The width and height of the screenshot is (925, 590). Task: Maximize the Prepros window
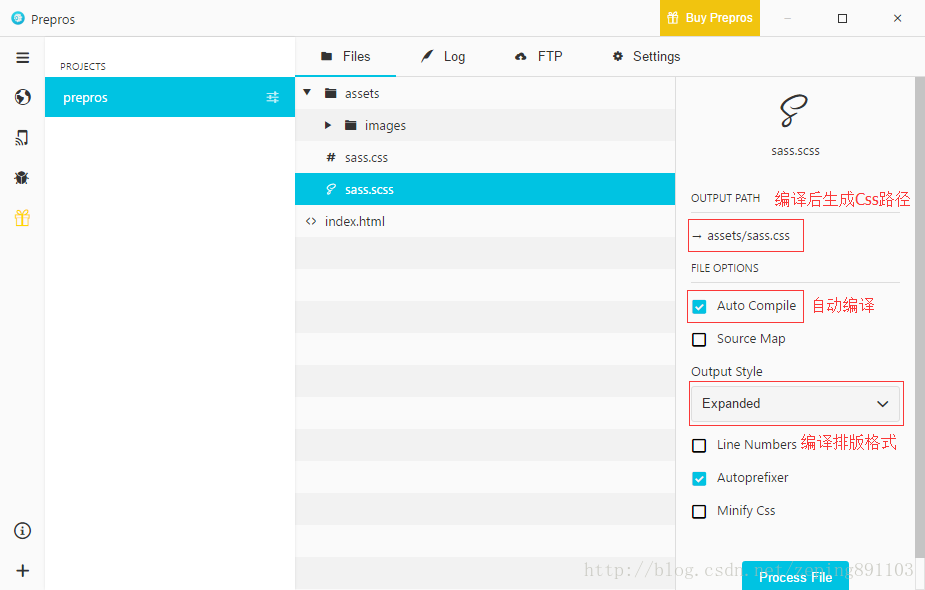[842, 18]
